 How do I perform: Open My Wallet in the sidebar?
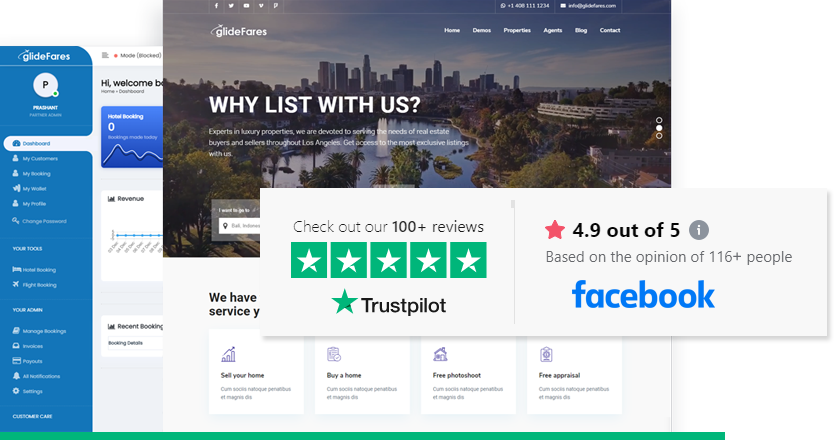click(x=29, y=188)
